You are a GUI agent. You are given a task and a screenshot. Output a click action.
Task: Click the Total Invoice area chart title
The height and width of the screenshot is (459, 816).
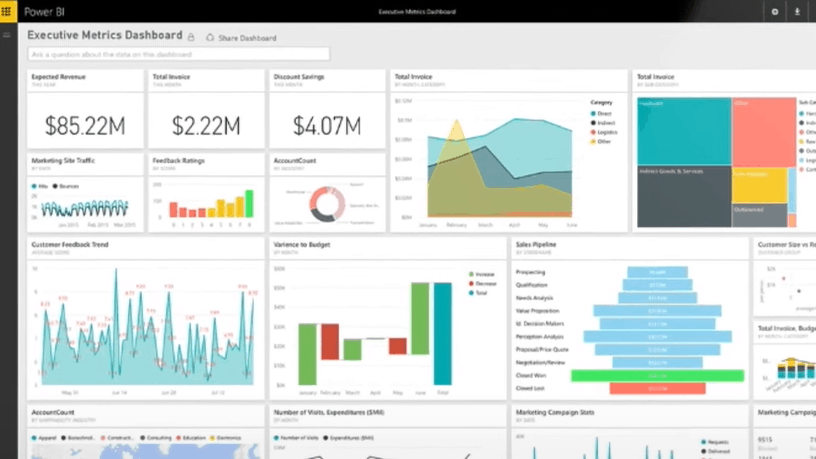click(x=413, y=77)
